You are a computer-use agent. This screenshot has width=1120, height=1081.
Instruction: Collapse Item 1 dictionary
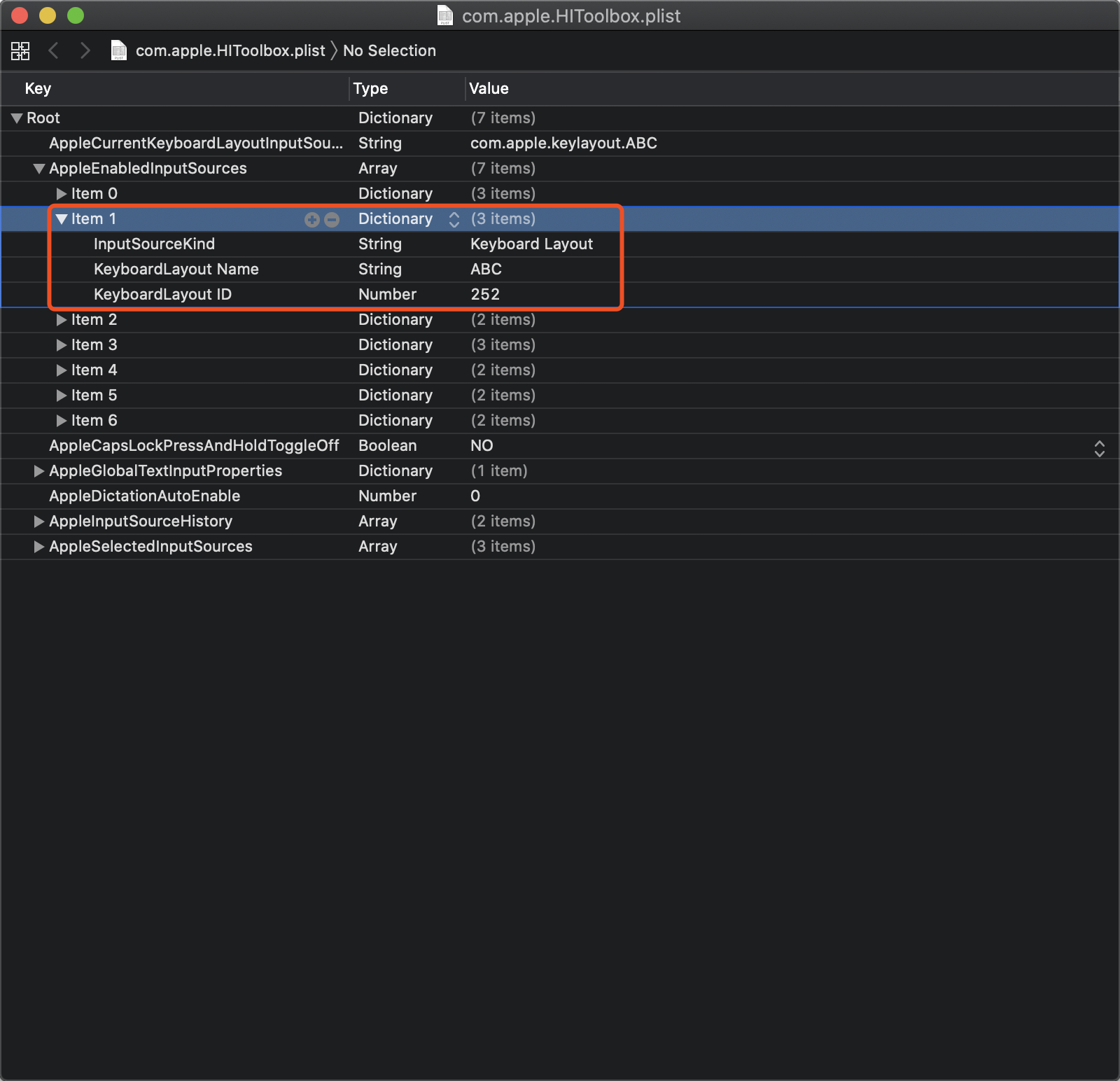[x=62, y=219]
